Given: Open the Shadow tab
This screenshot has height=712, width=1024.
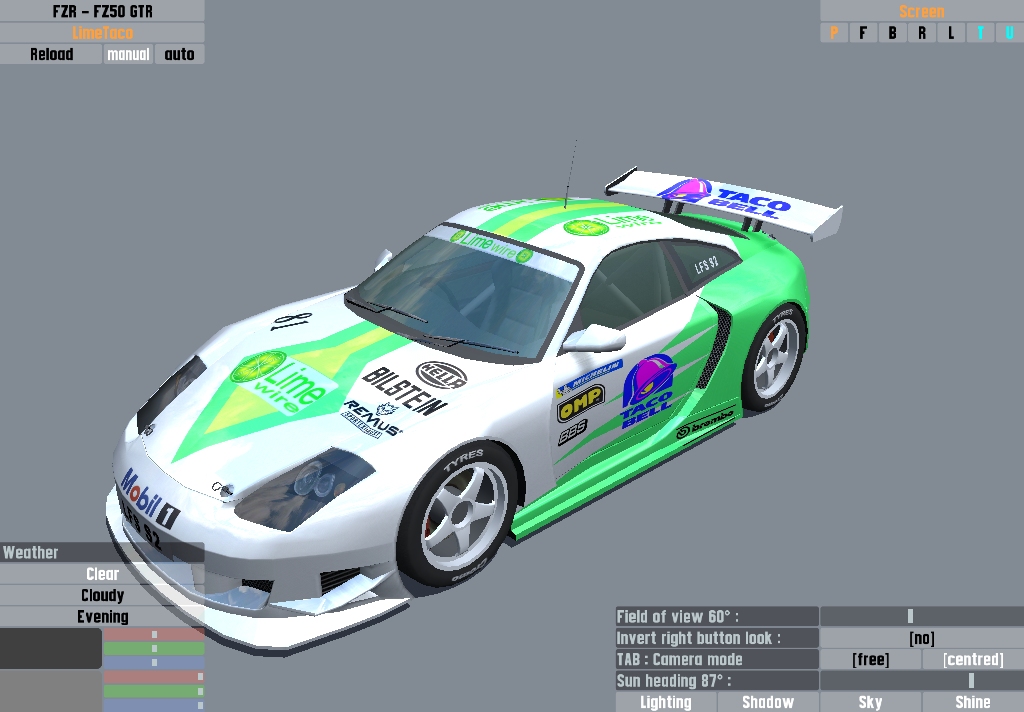Looking at the screenshot, I should (768, 702).
